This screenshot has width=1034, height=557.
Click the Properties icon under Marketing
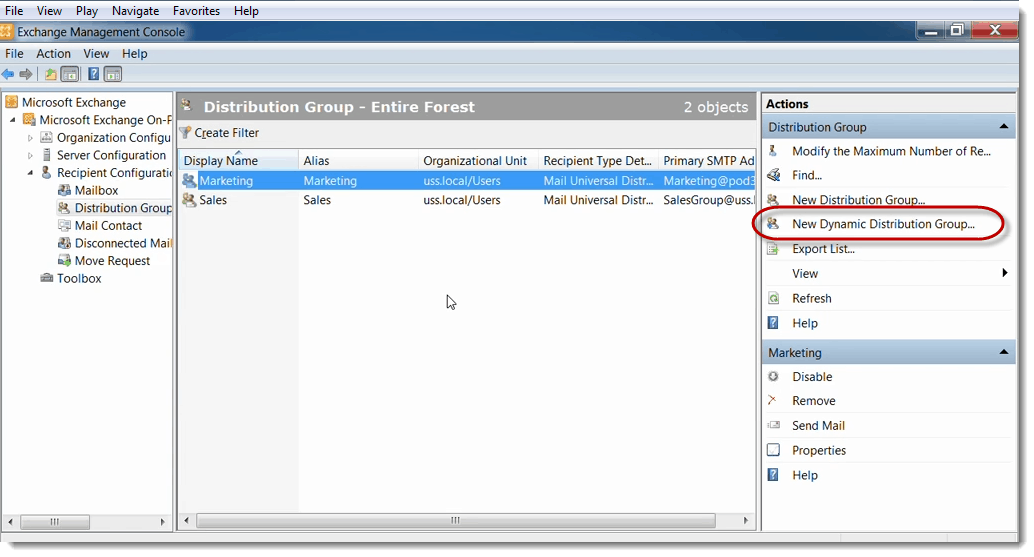coord(774,450)
